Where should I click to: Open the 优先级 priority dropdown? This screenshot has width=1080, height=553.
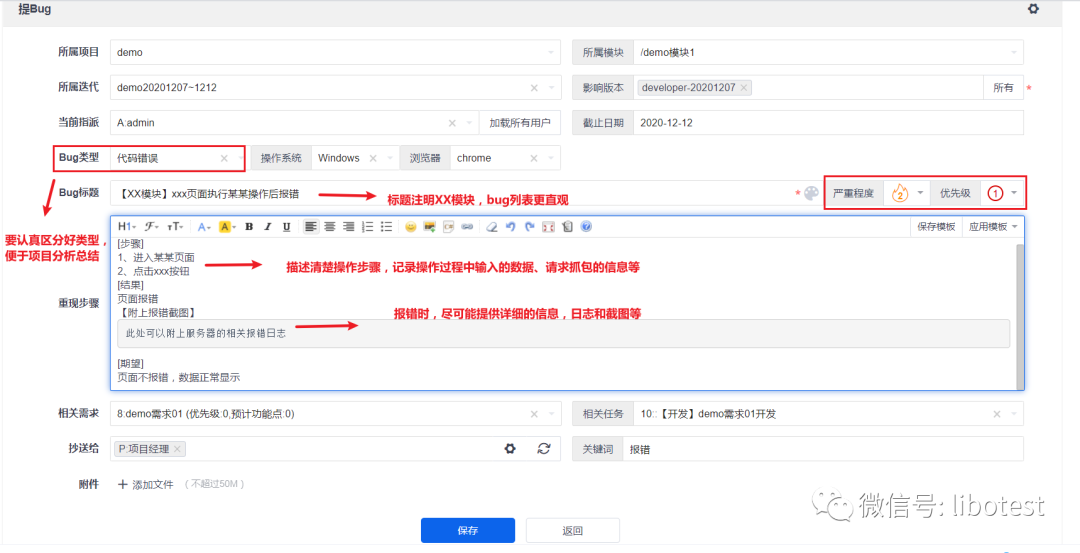pyautogui.click(x=1001, y=194)
